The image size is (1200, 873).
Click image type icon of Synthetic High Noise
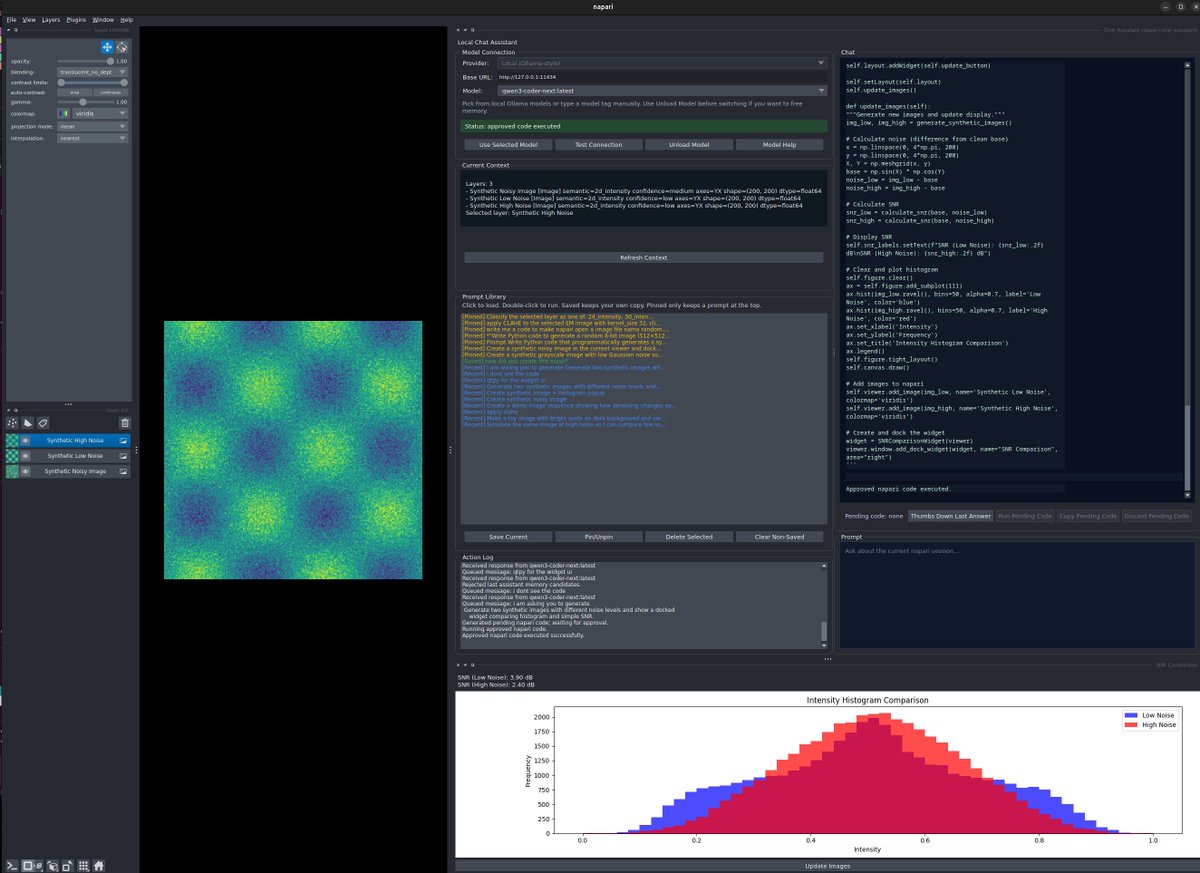[124, 440]
